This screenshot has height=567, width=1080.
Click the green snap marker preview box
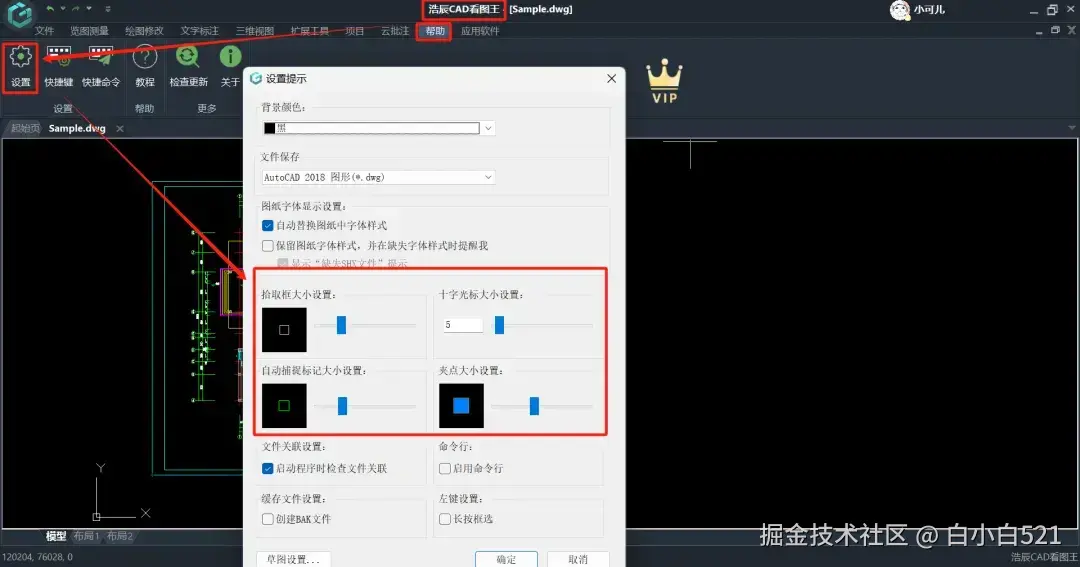click(284, 406)
